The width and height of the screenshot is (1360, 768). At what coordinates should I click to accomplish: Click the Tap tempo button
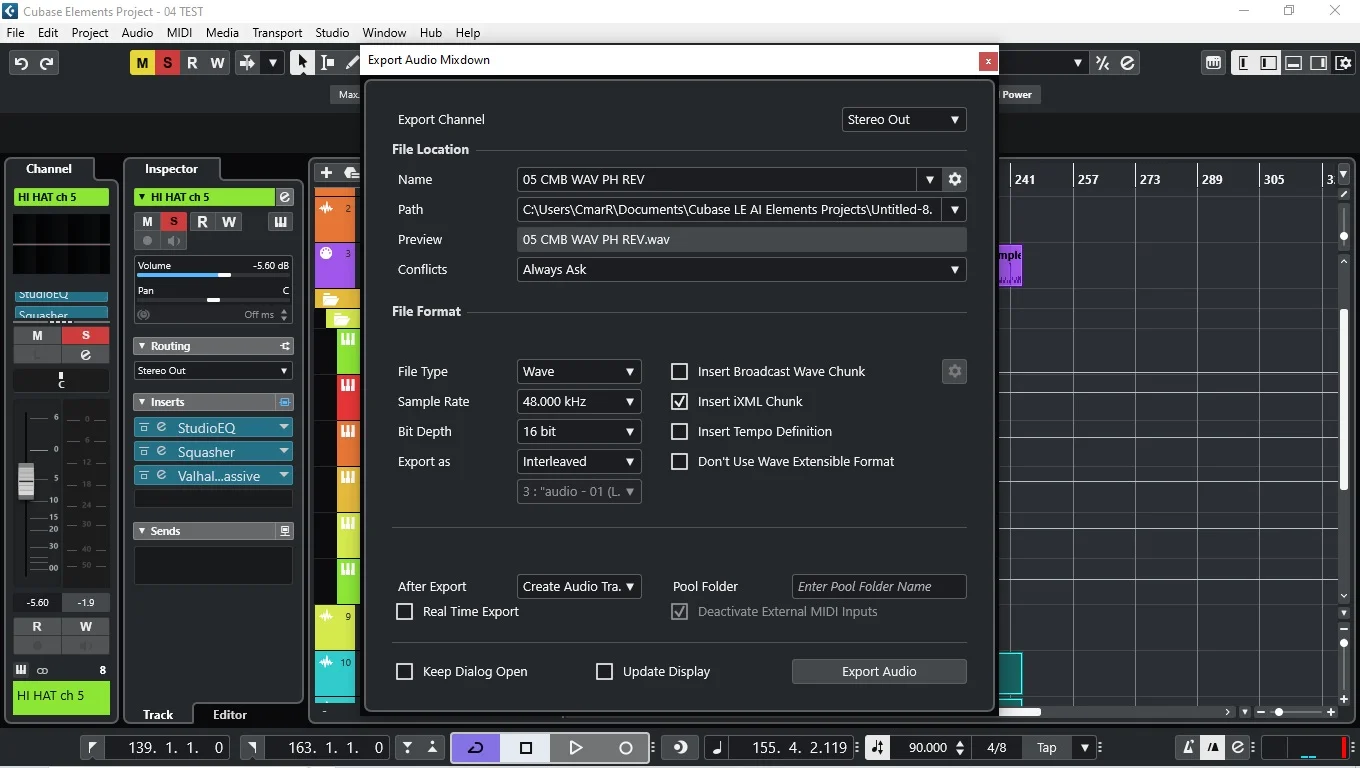click(x=1046, y=747)
